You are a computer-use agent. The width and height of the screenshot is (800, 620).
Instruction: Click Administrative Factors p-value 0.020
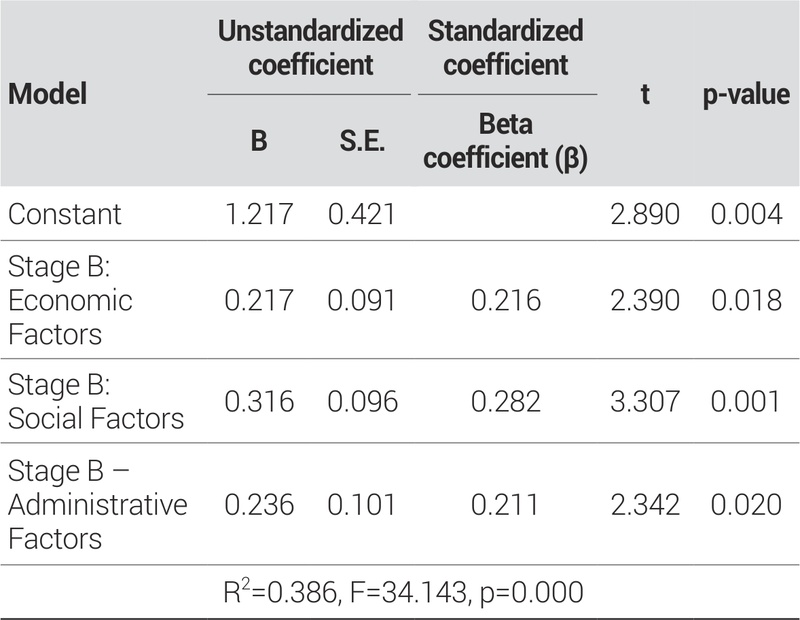click(x=746, y=504)
